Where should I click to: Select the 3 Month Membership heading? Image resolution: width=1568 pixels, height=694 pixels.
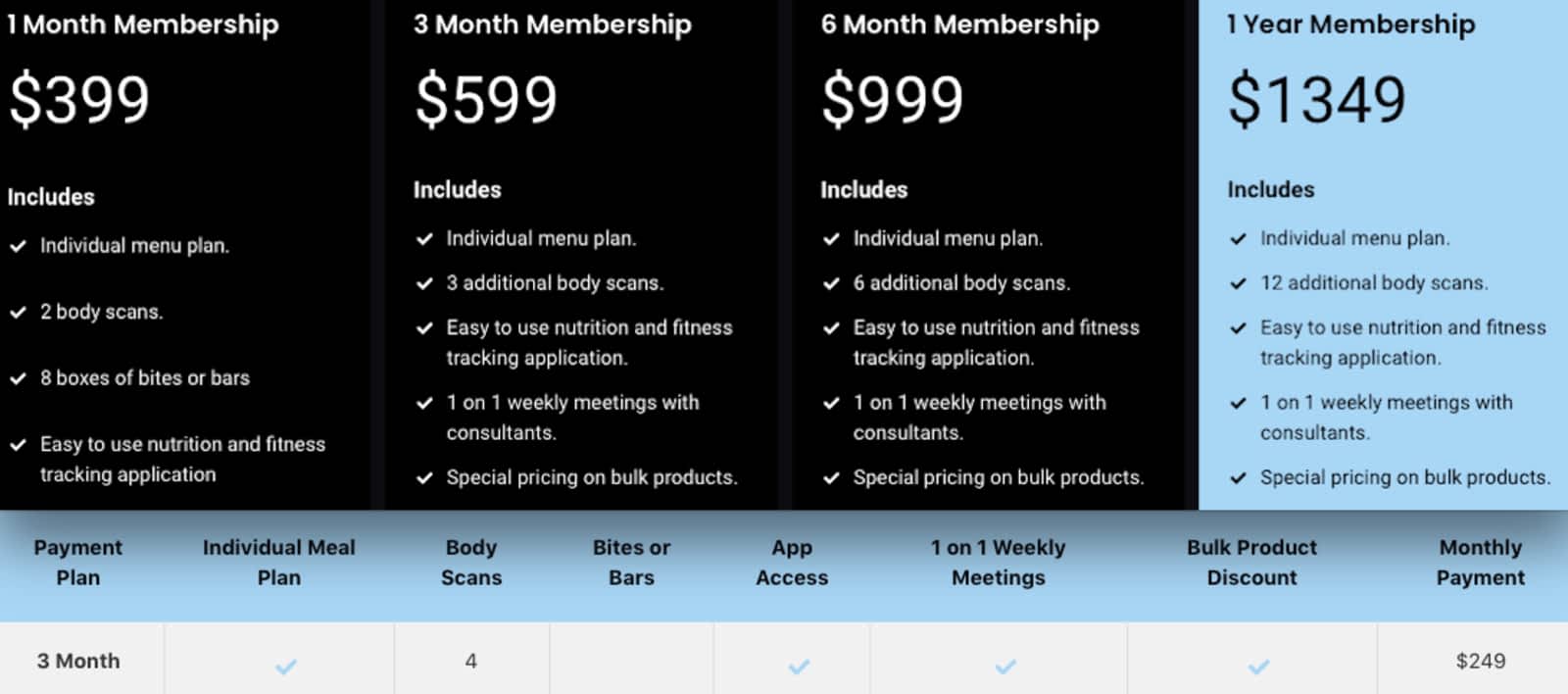(553, 25)
